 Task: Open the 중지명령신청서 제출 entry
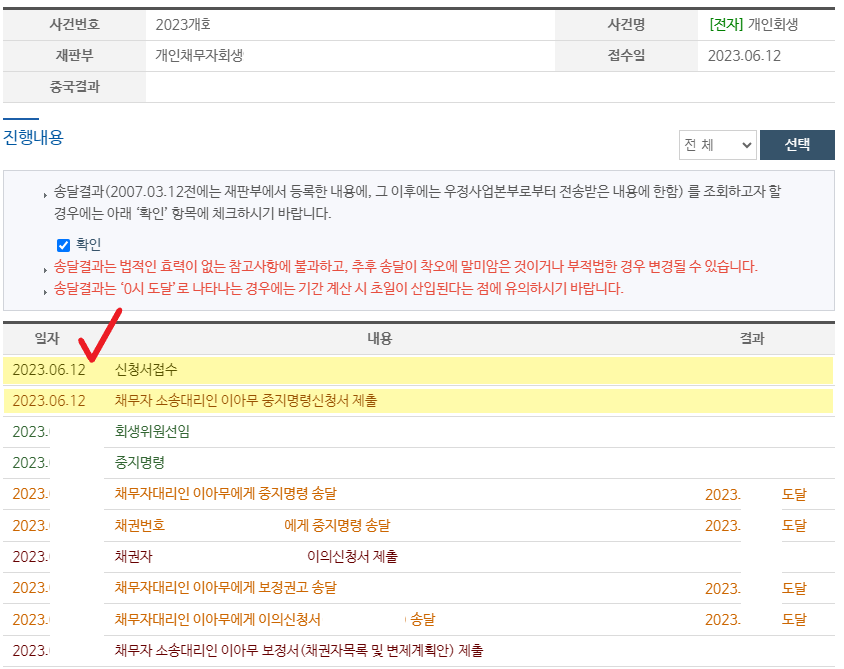click(246, 401)
